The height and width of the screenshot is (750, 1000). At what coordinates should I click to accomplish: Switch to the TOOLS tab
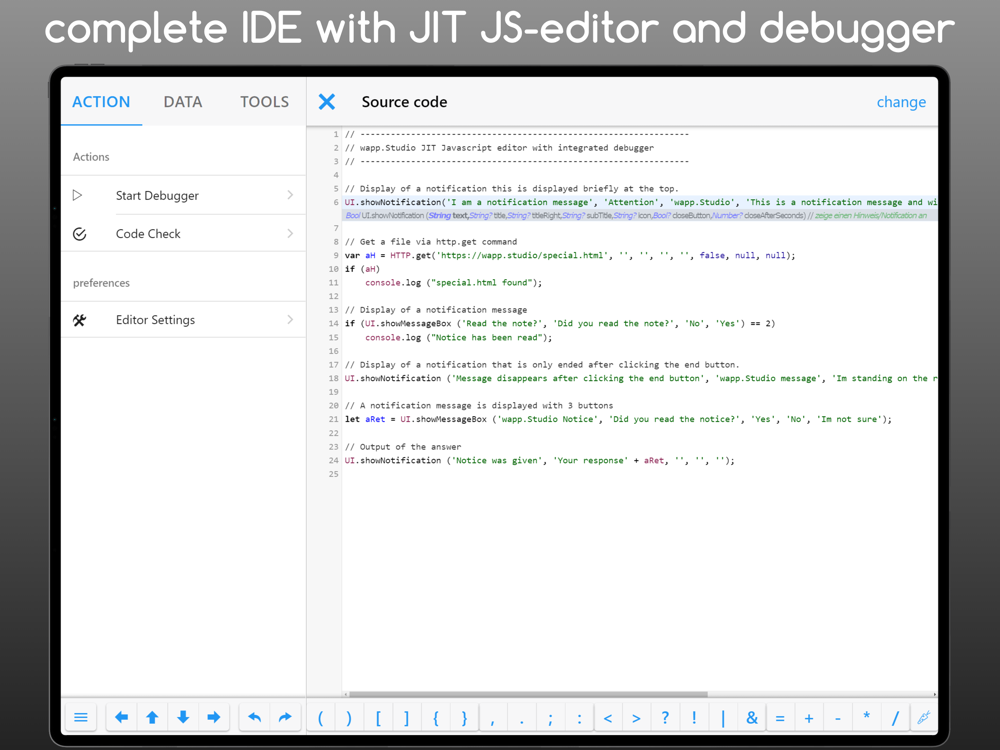[x=264, y=102]
